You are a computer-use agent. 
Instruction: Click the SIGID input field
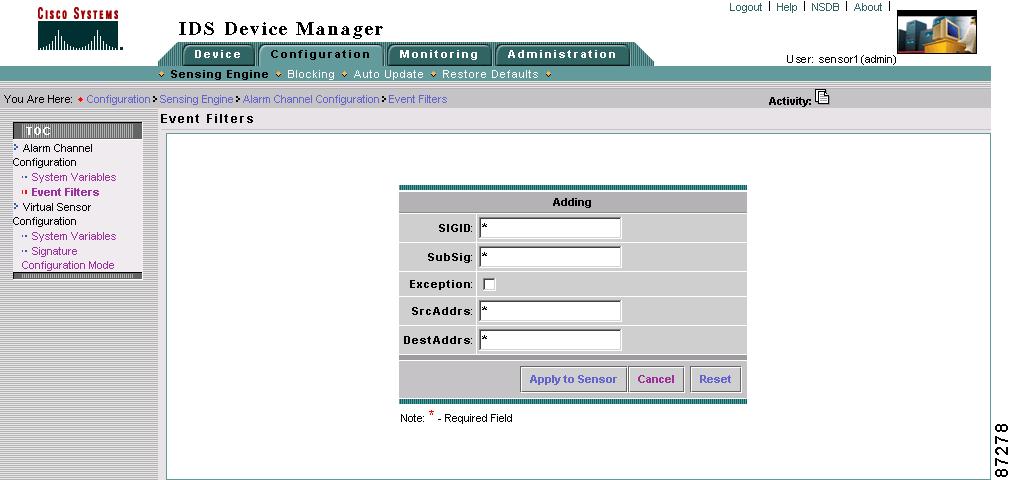(x=550, y=228)
